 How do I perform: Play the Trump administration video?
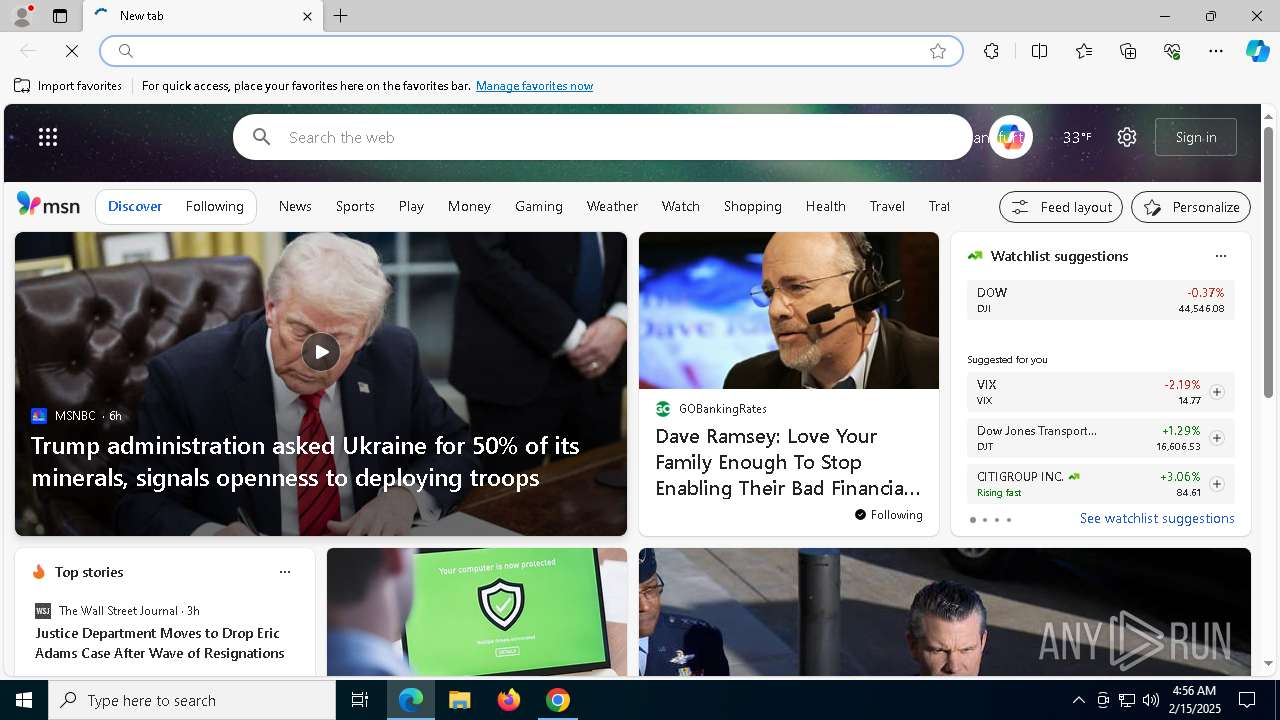point(321,352)
